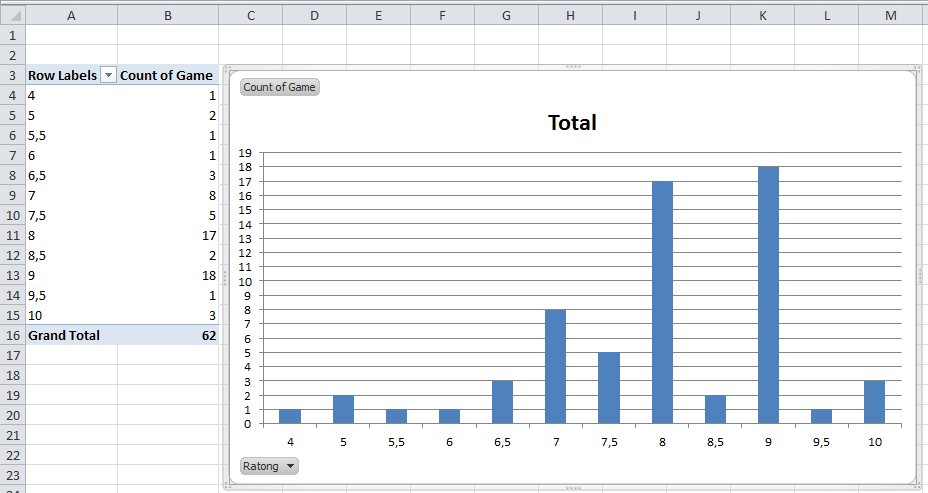
Task: Click x-axis label 5,5 on chart
Action: pyautogui.click(x=397, y=442)
